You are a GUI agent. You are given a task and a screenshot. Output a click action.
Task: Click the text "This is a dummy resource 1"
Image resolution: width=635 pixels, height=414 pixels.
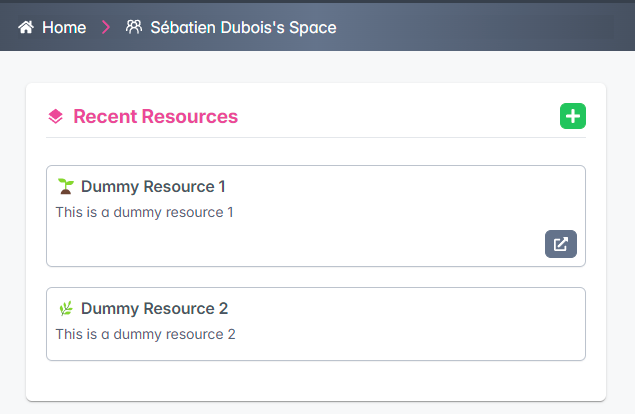144,212
